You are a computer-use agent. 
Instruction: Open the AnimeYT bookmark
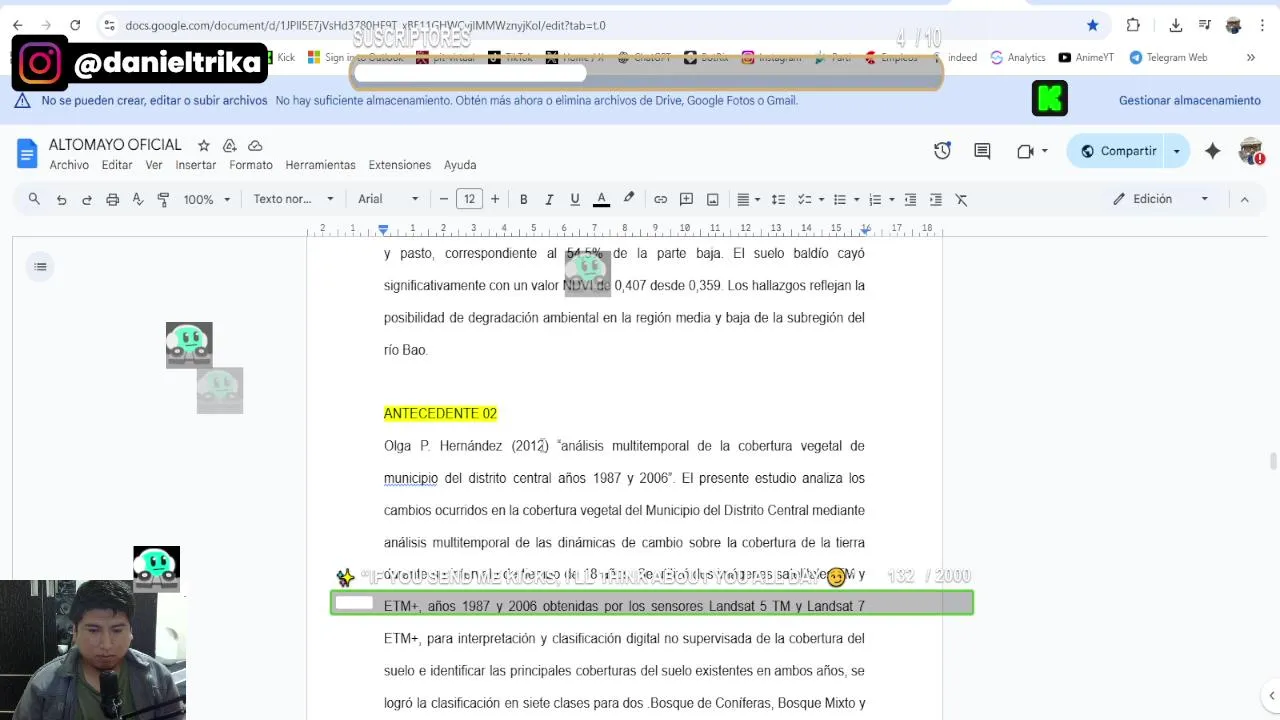point(1086,57)
